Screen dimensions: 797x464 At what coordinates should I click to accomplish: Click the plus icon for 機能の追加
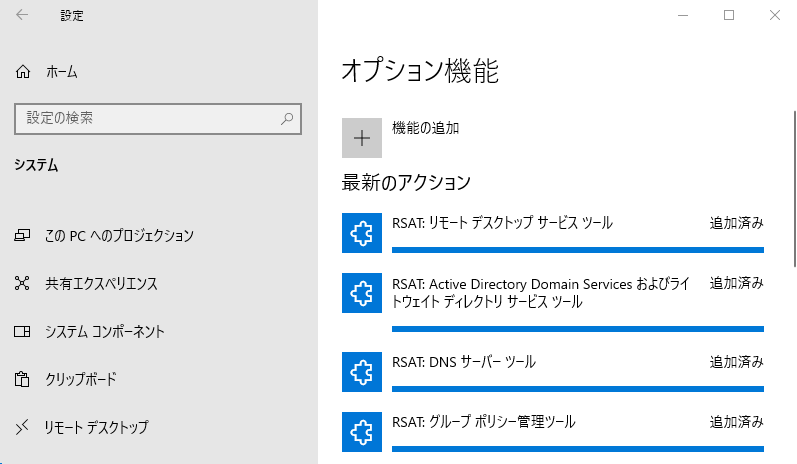[x=362, y=138]
